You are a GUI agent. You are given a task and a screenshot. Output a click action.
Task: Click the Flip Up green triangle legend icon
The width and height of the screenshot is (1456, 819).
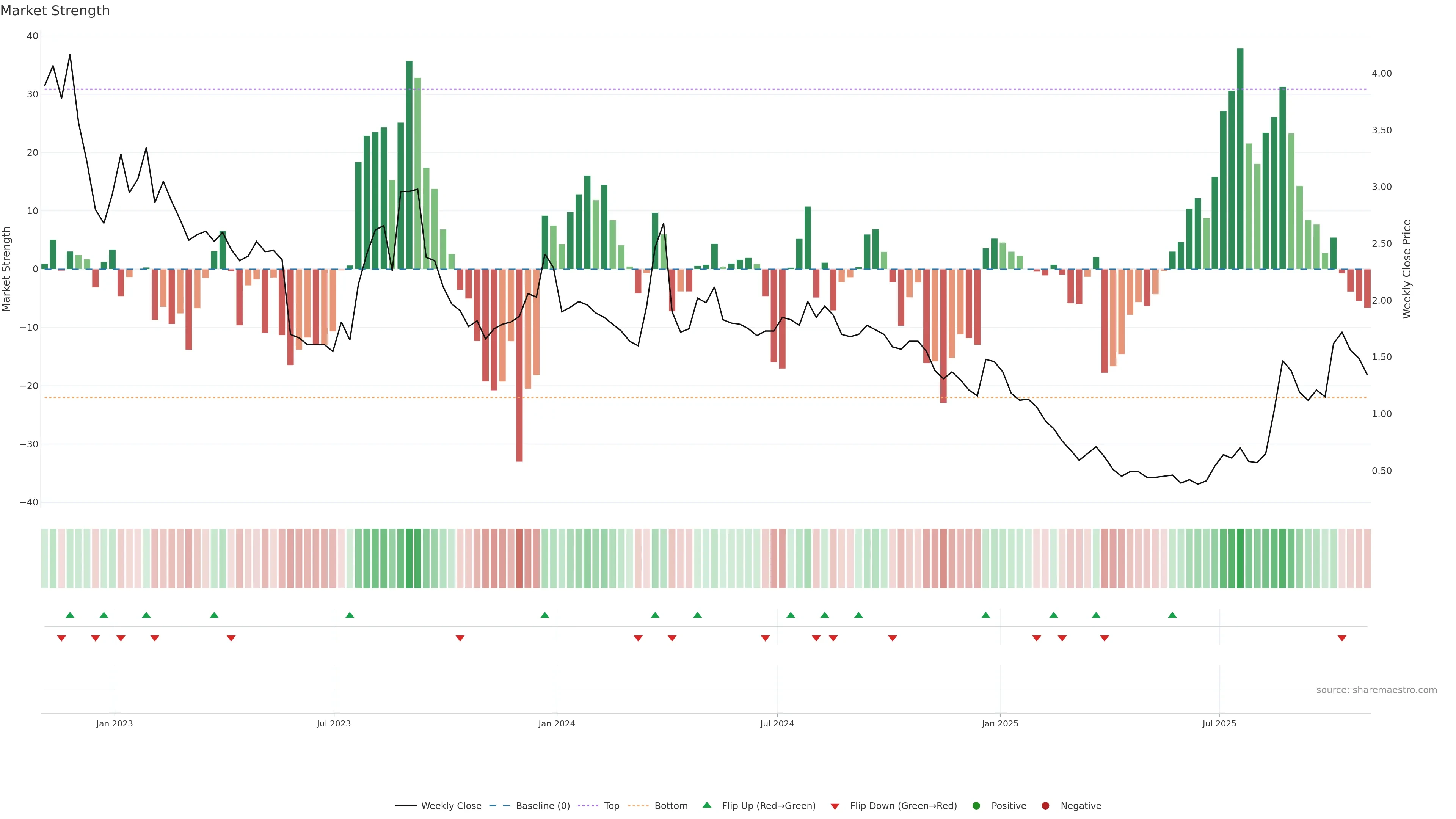pyautogui.click(x=706, y=805)
